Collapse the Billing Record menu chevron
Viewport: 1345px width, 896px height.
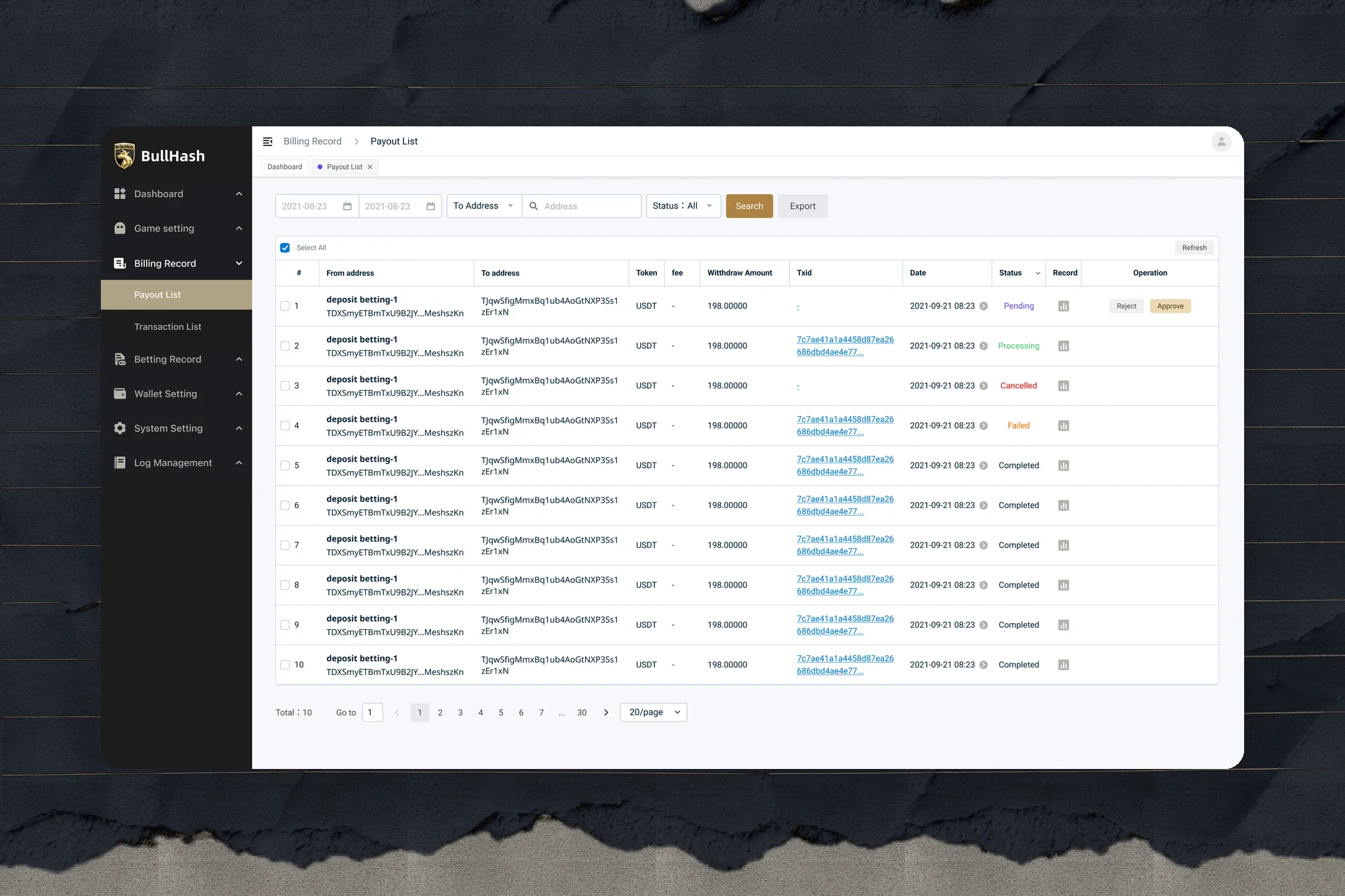tap(239, 263)
